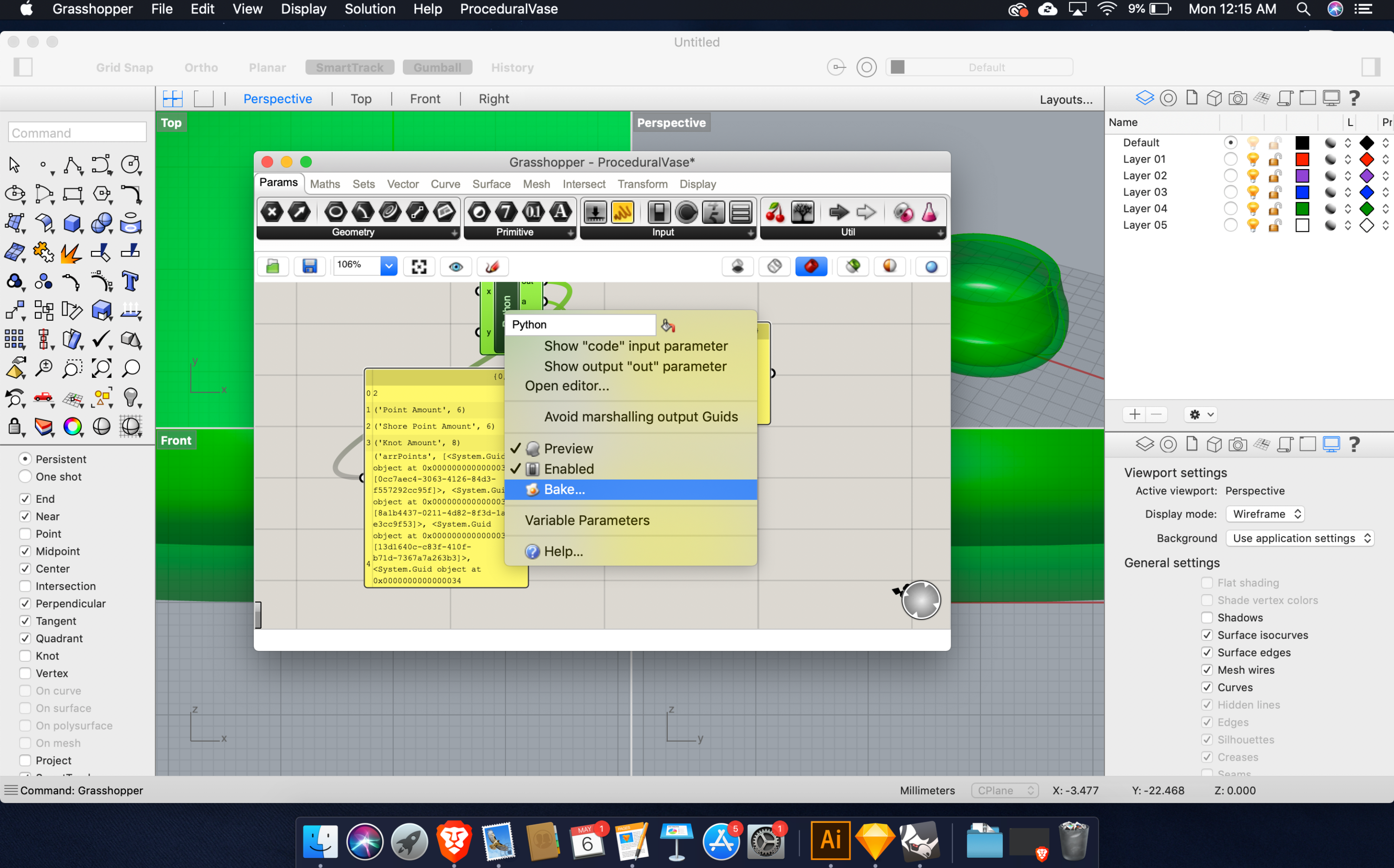This screenshot has height=868, width=1394.
Task: Enable the Gumball toggle
Action: (x=437, y=67)
